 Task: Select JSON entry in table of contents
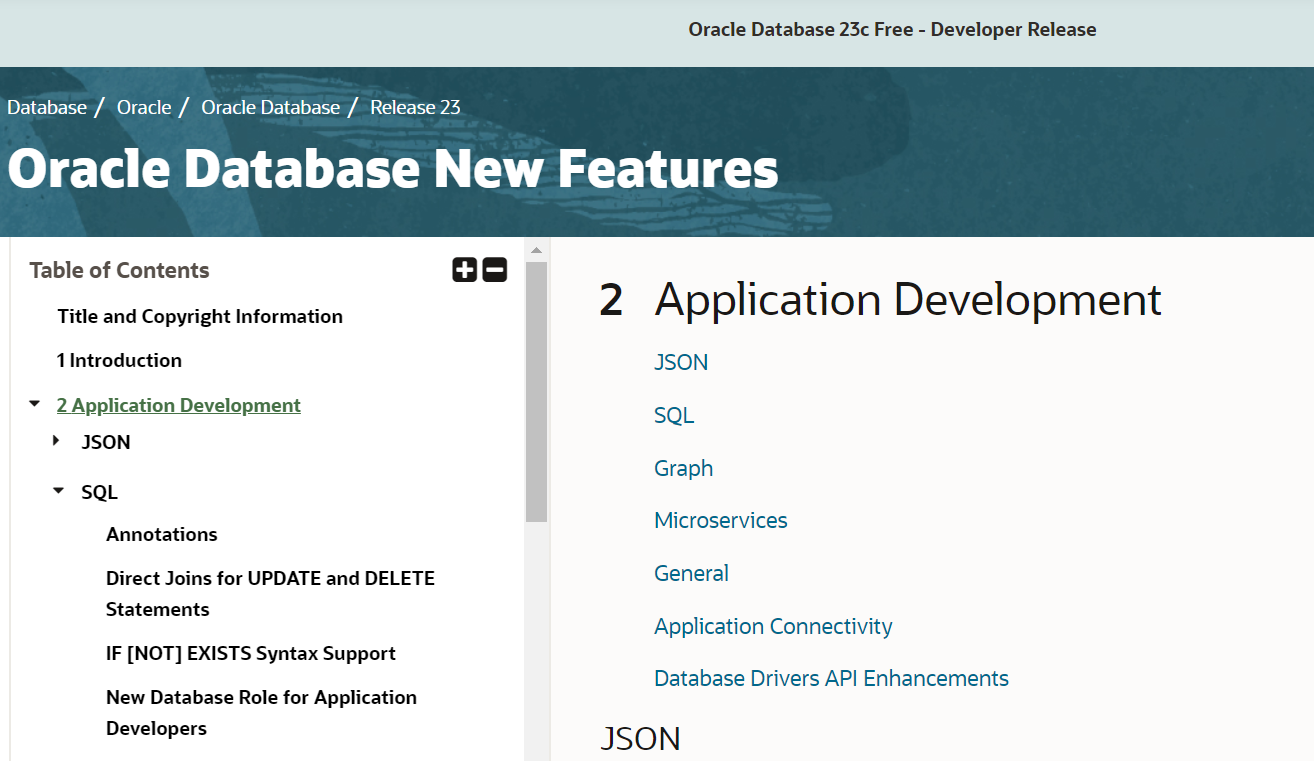pos(106,442)
